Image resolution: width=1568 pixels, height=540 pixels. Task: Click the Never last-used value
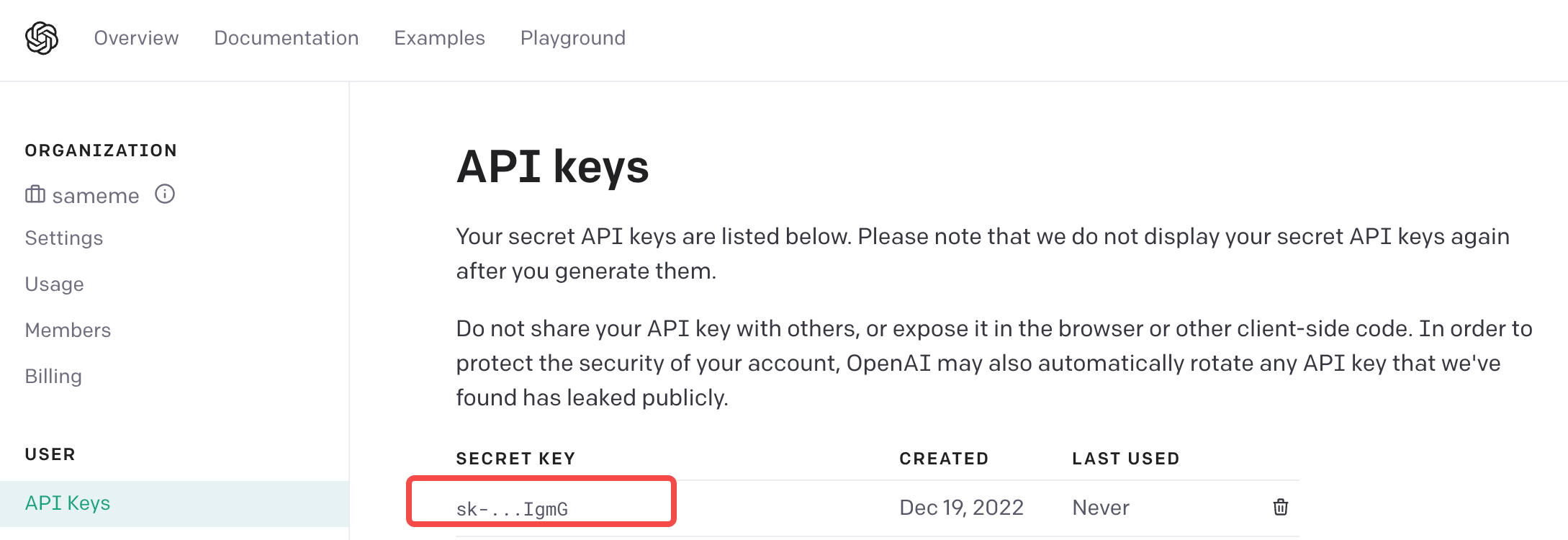(x=1101, y=508)
